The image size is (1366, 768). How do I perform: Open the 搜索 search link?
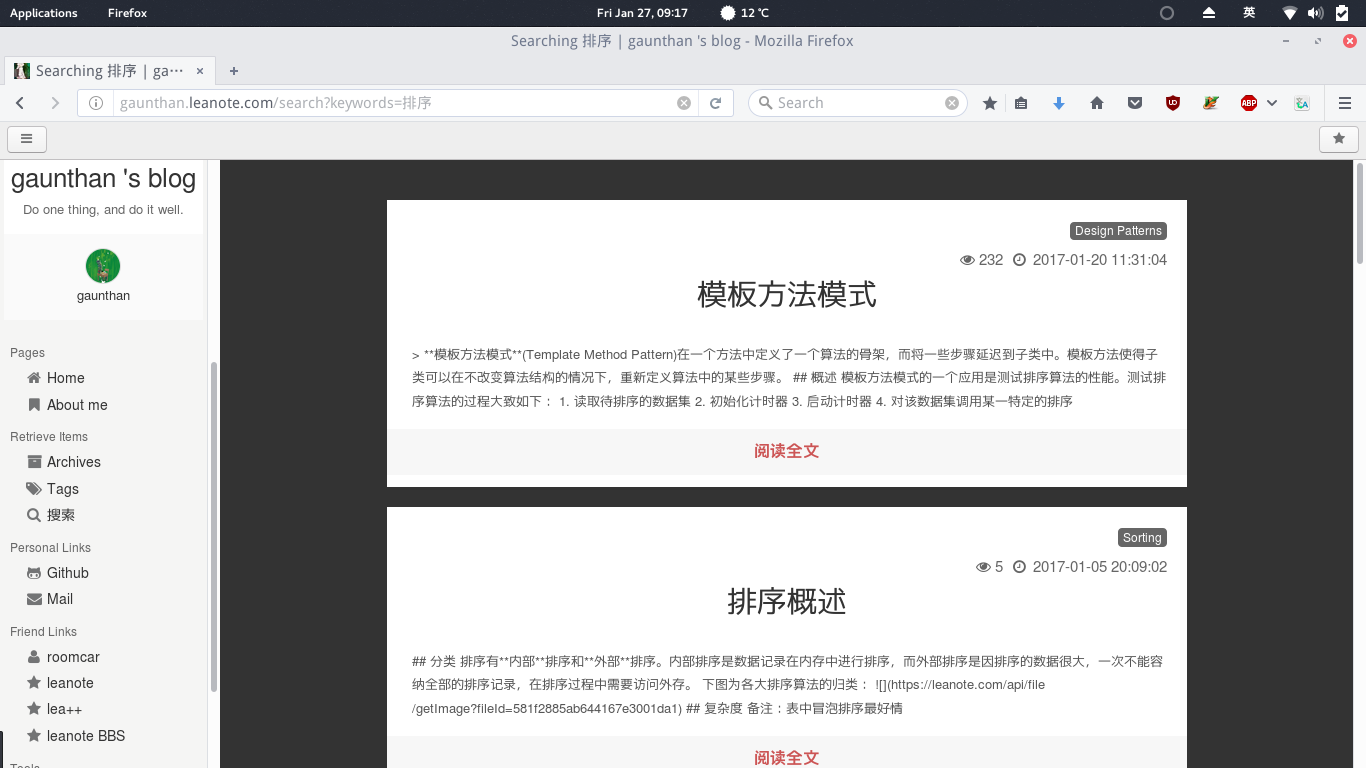click(x=61, y=515)
